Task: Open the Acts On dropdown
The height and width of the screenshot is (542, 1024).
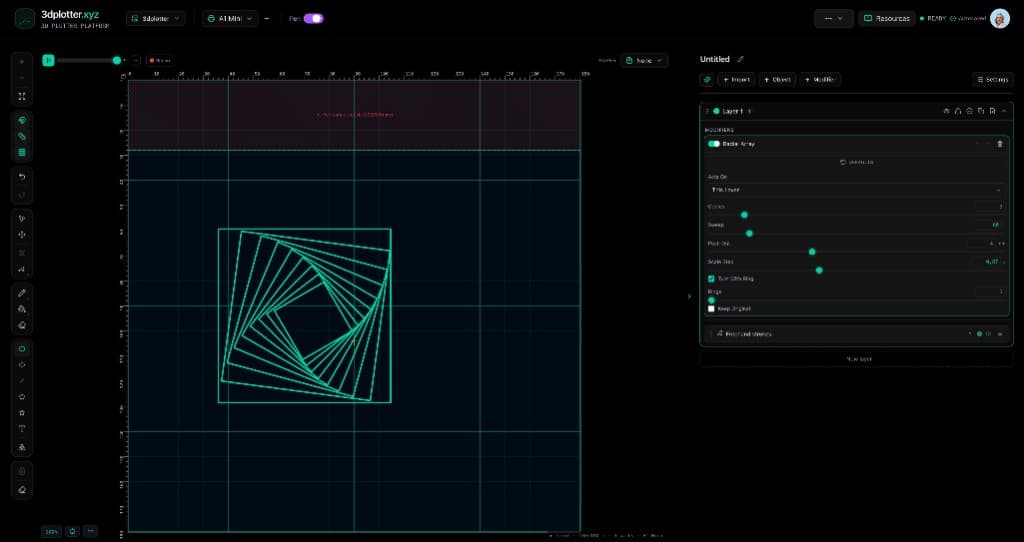Action: click(x=856, y=190)
